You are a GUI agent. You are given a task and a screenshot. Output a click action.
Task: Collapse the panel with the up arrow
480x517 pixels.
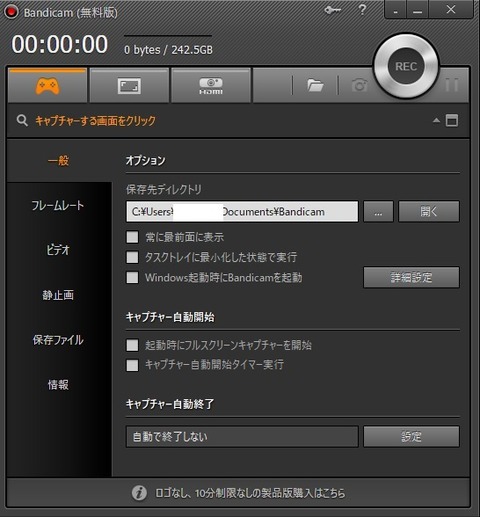point(436,120)
